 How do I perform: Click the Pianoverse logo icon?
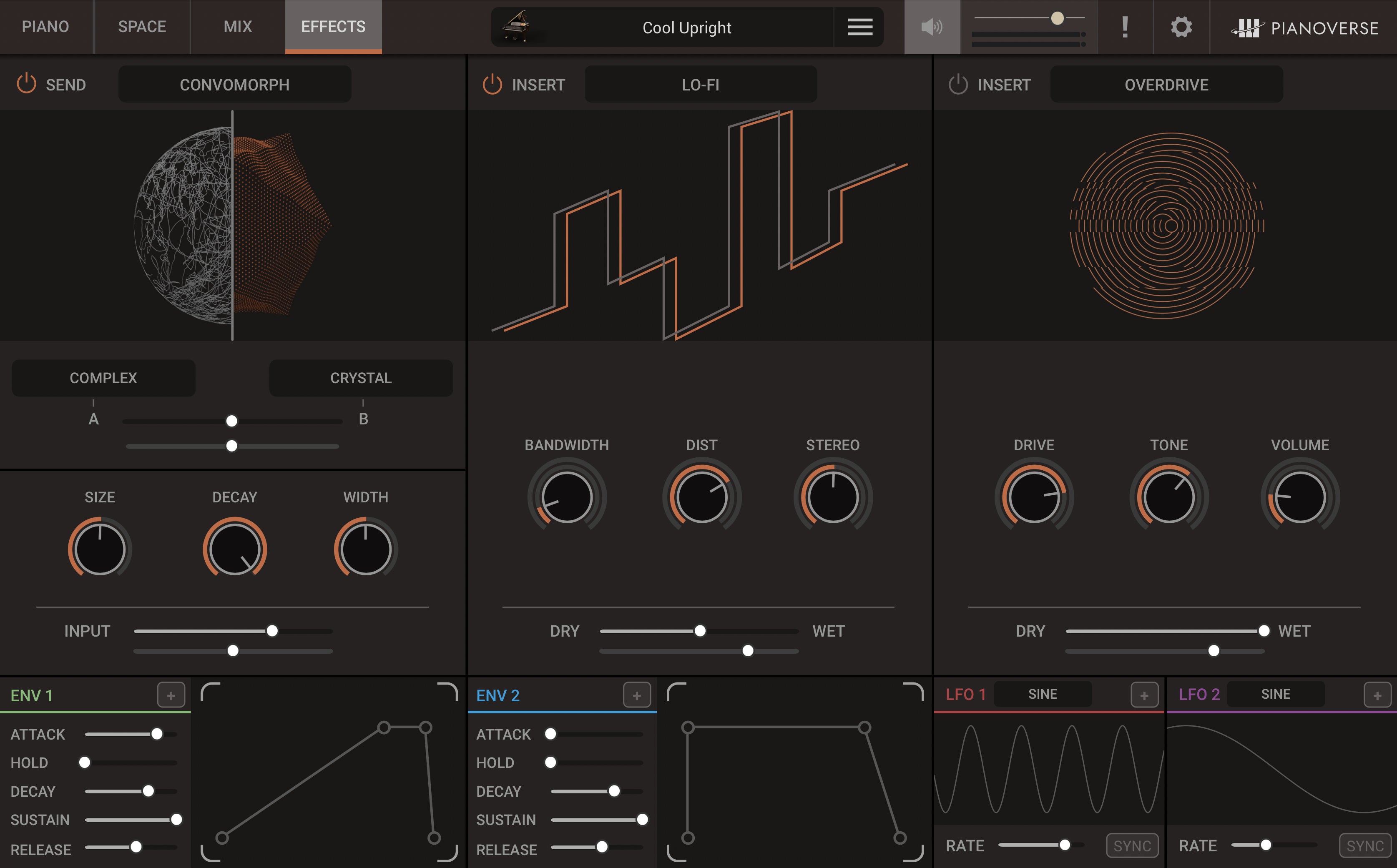pos(1243,27)
